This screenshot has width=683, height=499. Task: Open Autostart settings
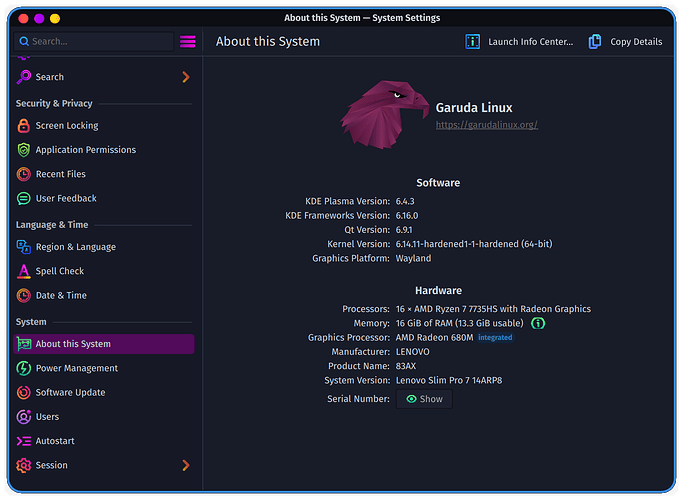104,441
